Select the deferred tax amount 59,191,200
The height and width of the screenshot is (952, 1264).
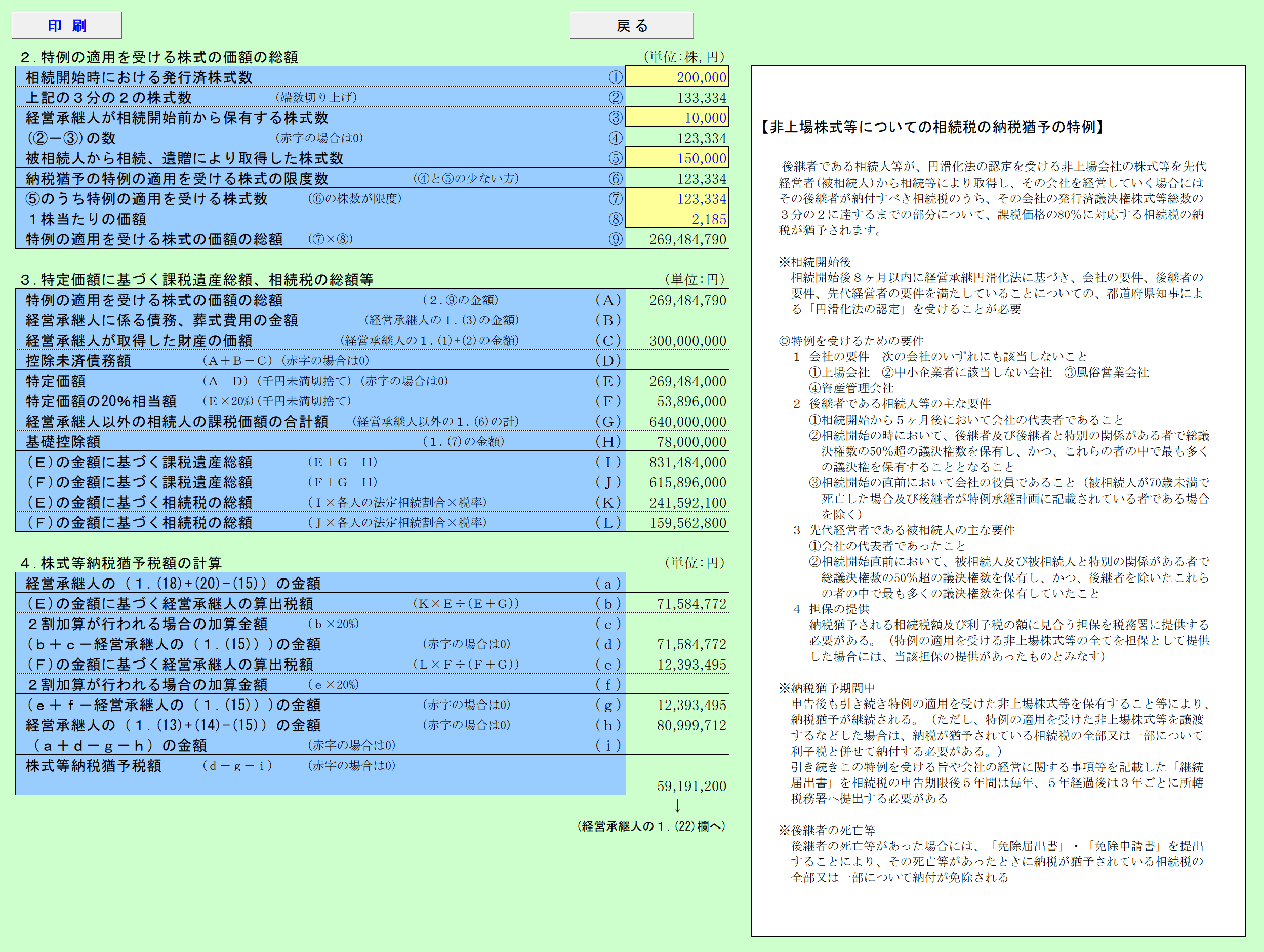(677, 775)
